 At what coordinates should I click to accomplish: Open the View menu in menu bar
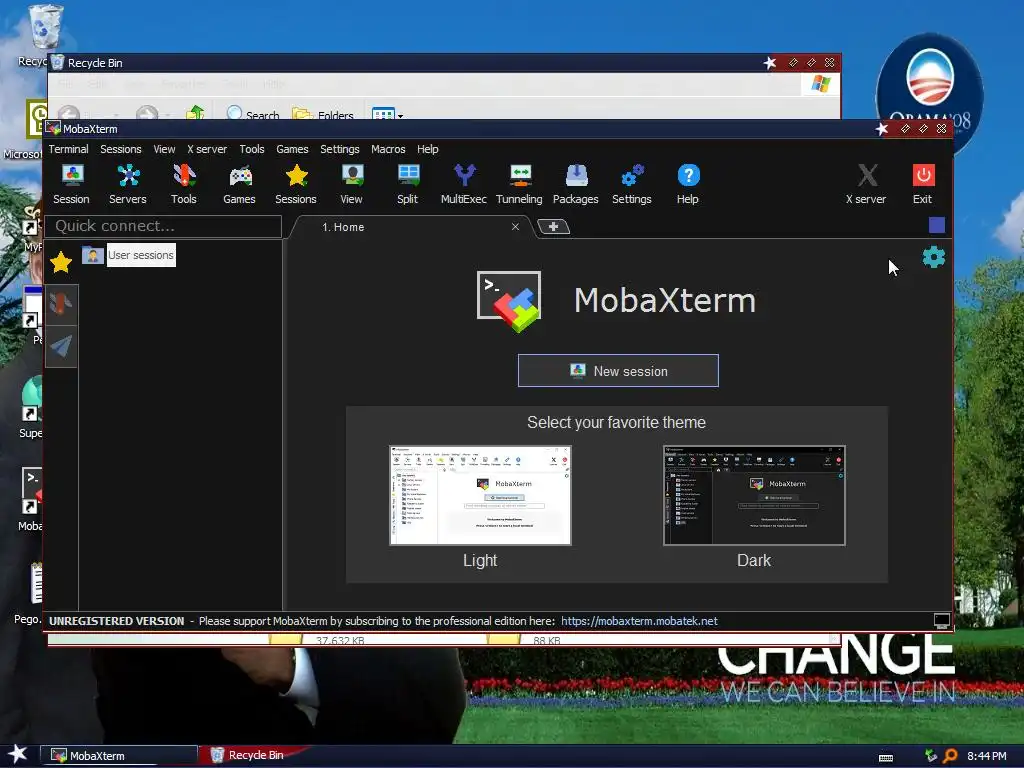164,149
